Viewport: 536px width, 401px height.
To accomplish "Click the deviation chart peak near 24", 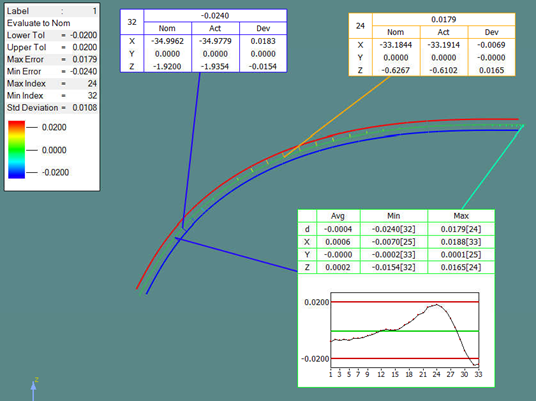I will tap(437, 305).
